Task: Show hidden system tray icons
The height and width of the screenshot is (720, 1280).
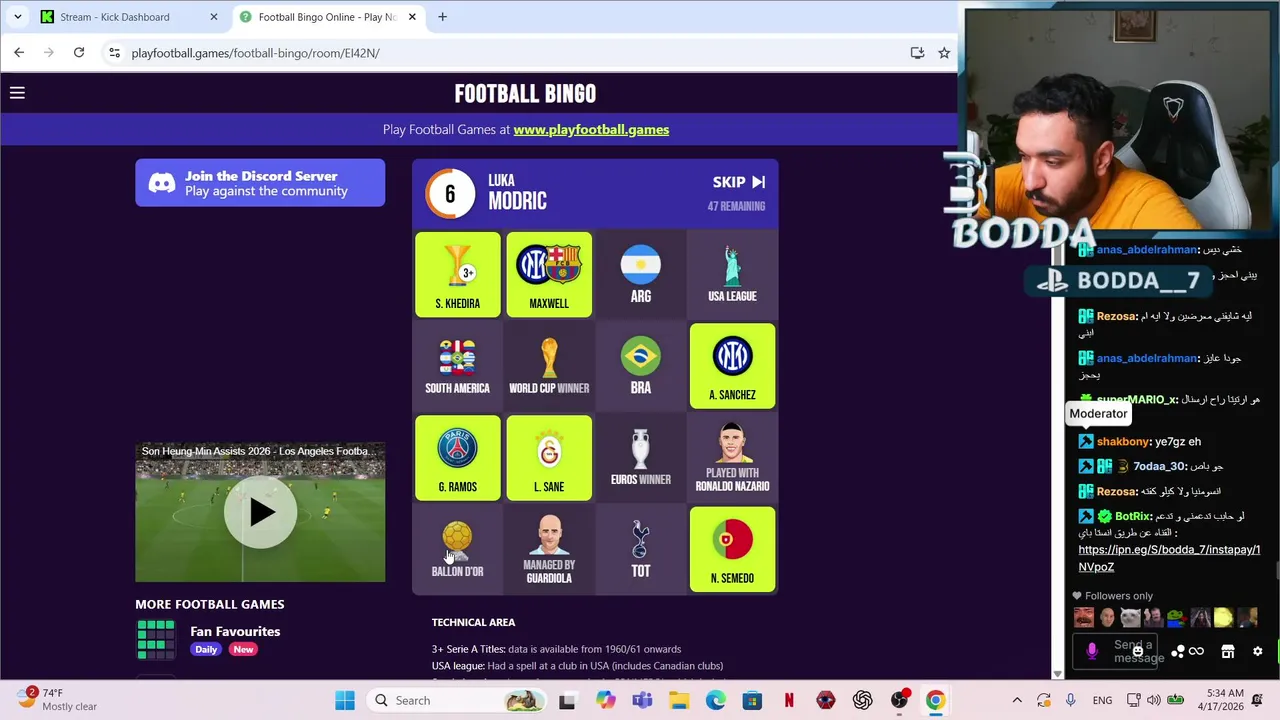Action: [x=1017, y=700]
